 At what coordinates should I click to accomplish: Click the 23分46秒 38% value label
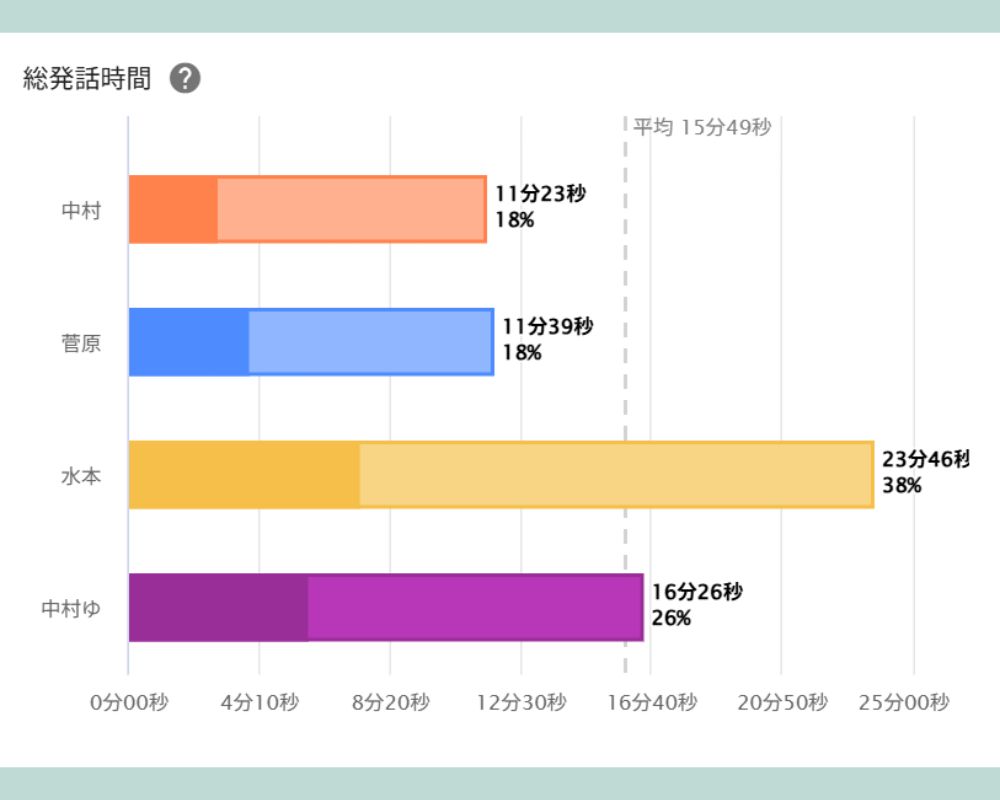click(x=925, y=473)
